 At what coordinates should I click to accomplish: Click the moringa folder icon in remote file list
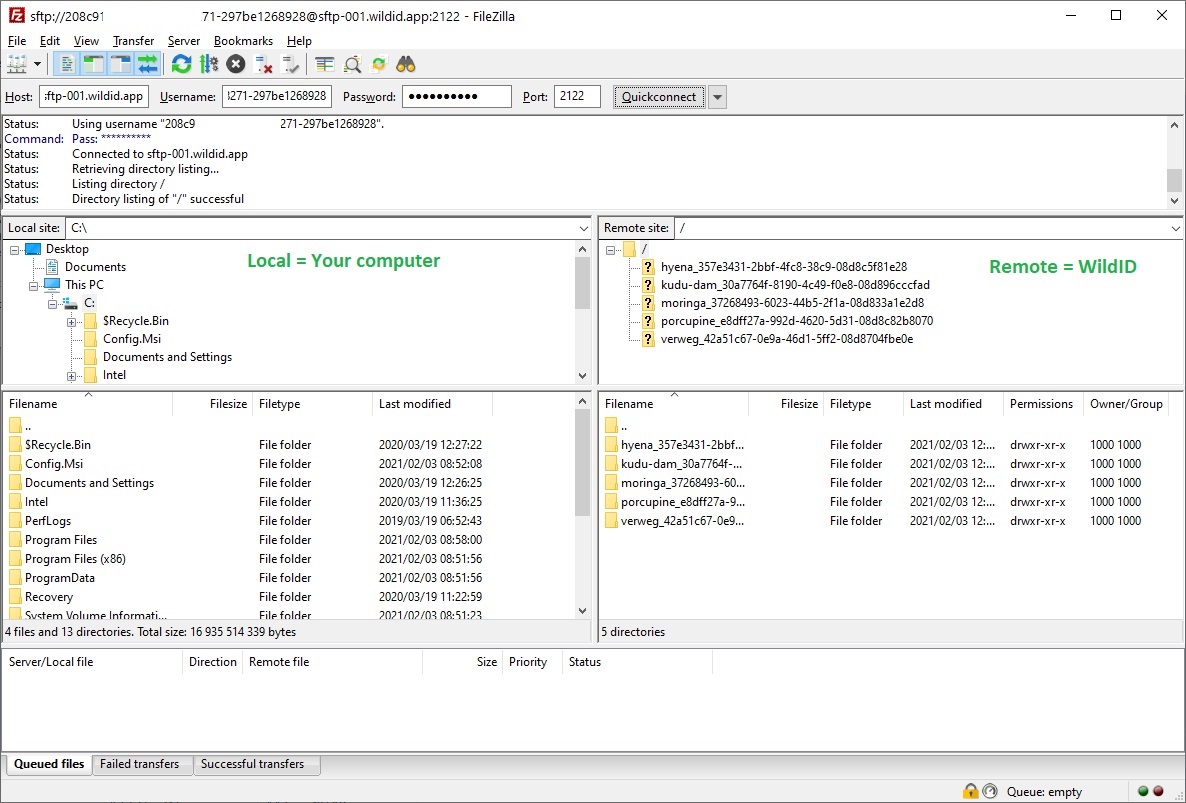pos(611,482)
